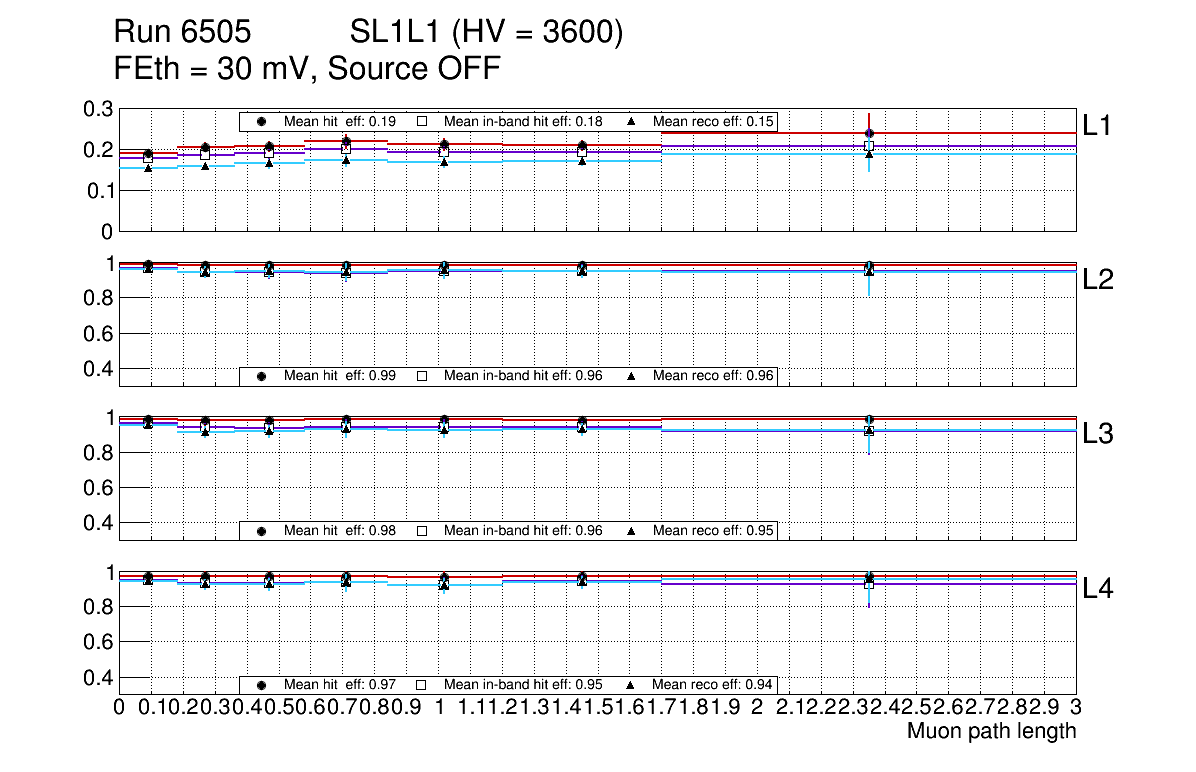Click the filled circle marker in L1 legend
Screen dimensions: 1196x772
(261, 121)
